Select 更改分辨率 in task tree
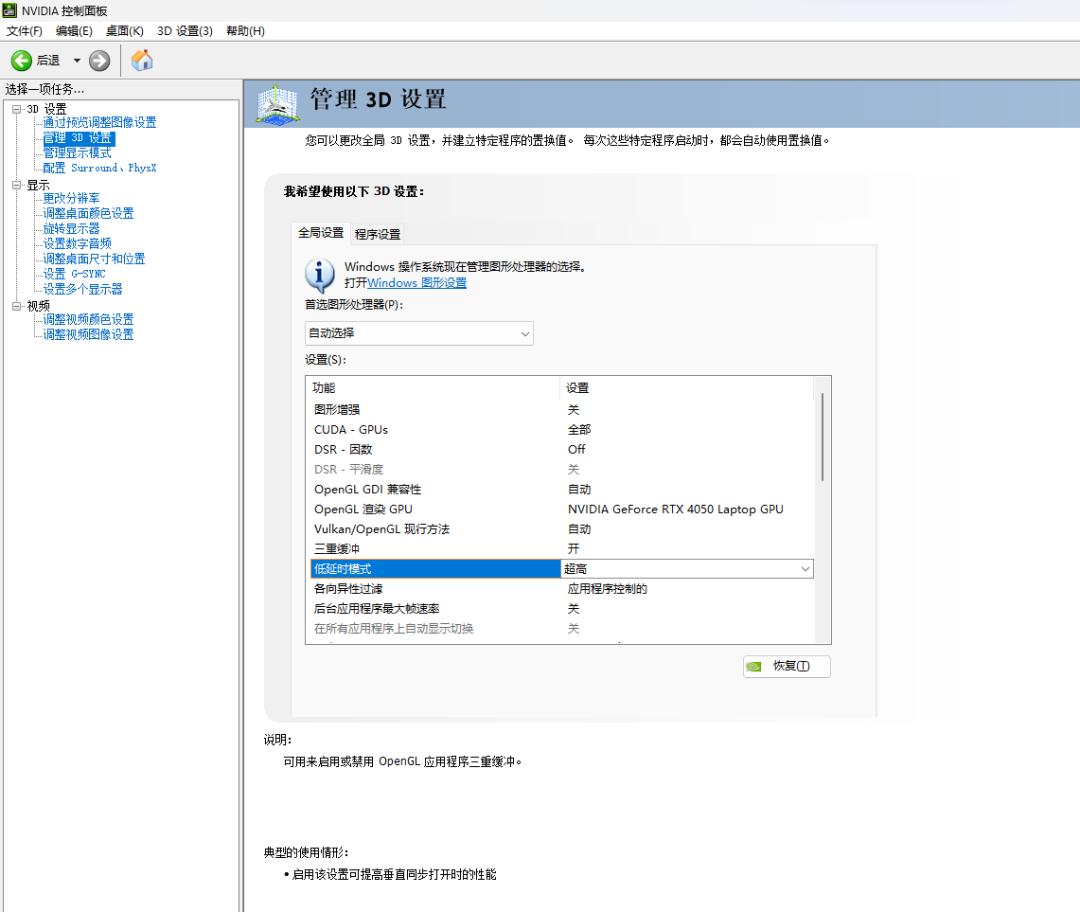 [71, 198]
